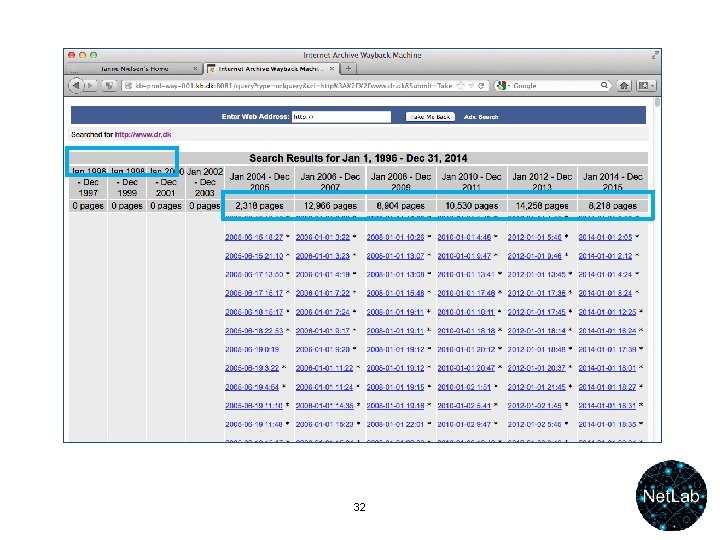720x540 pixels.
Task: Select the Internet Archive Wayback Machine tab
Action: click(271, 68)
